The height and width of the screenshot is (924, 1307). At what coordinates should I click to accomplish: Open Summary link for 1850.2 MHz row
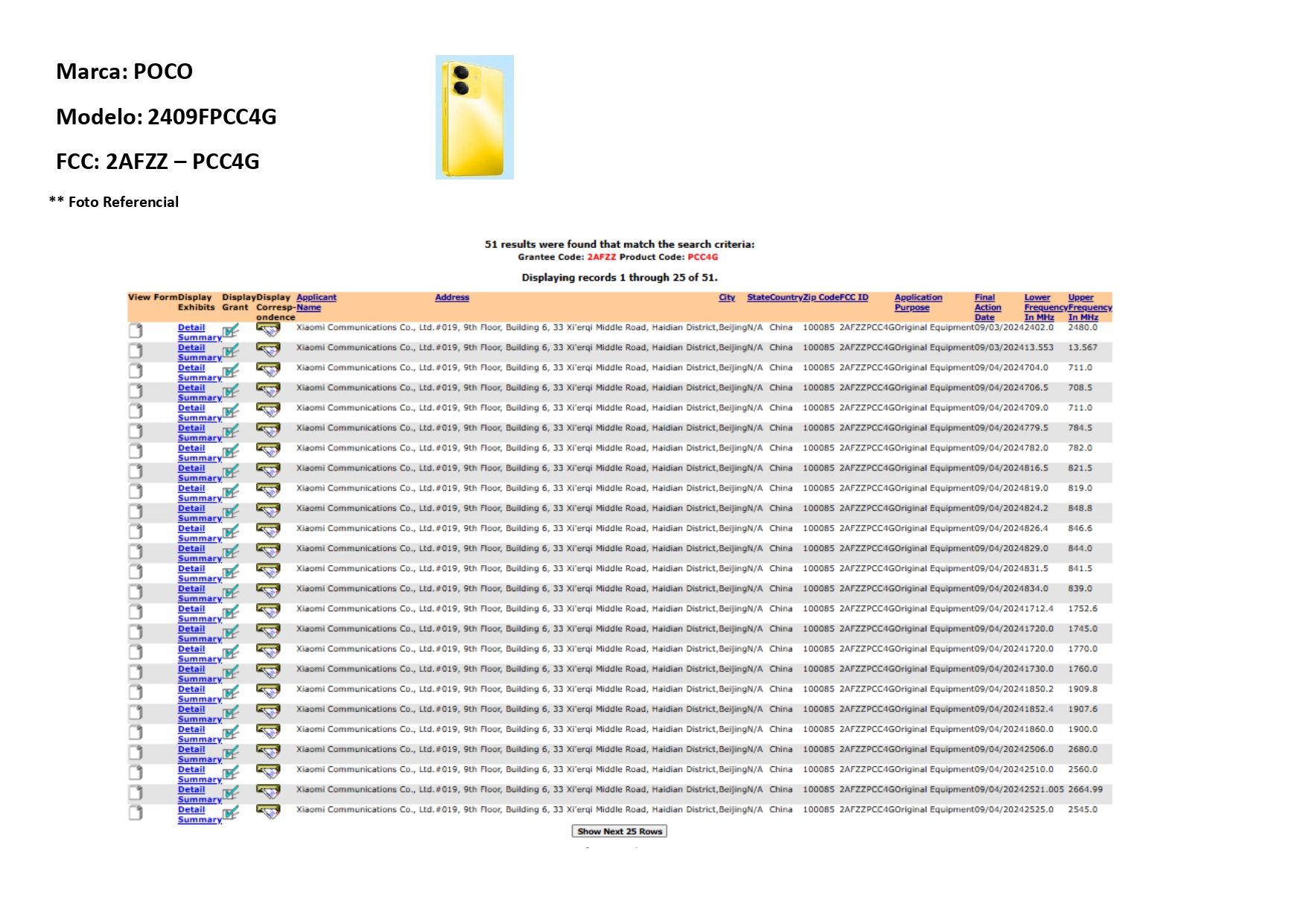point(200,700)
